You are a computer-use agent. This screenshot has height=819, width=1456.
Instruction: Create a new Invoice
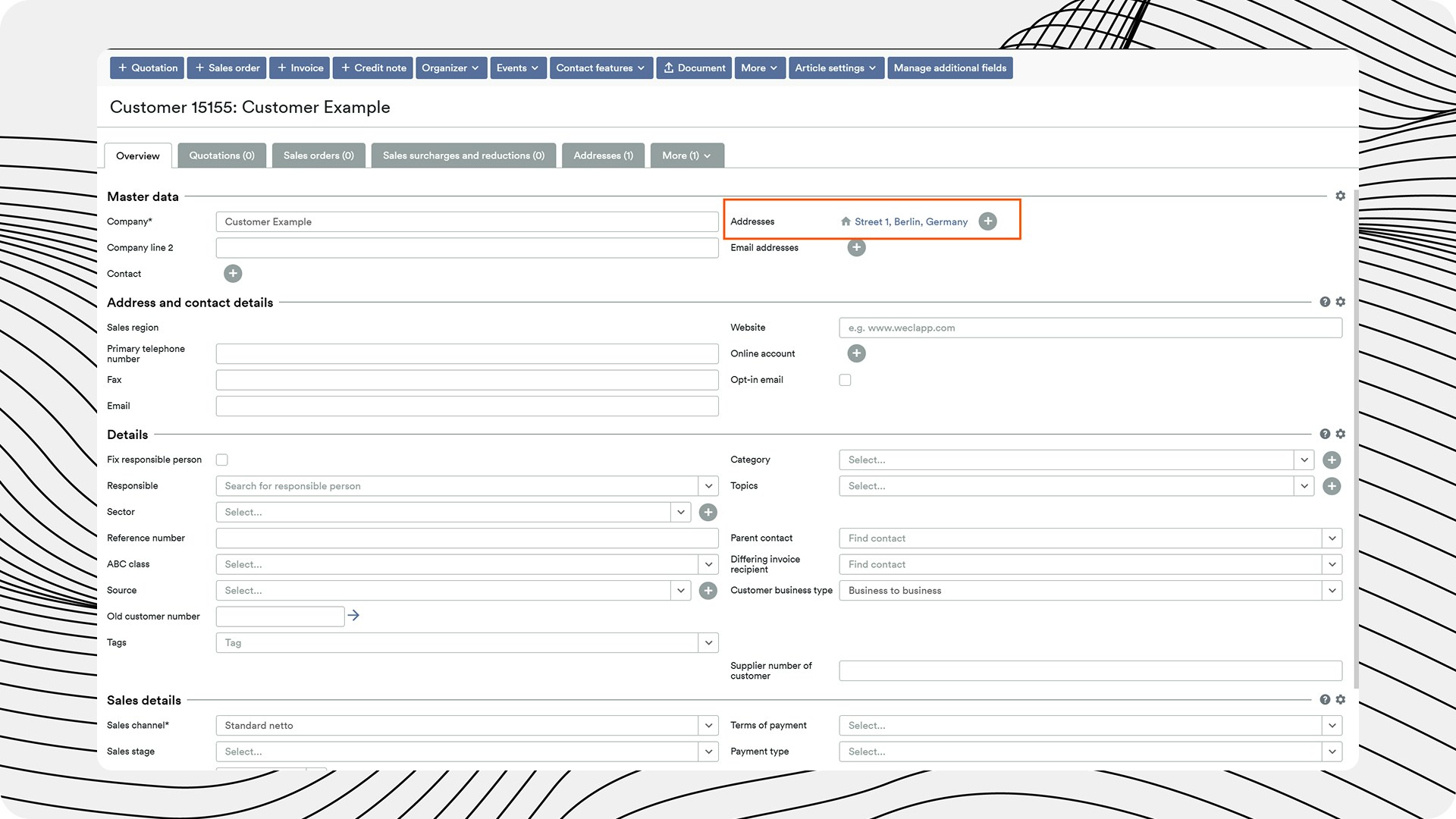(x=300, y=68)
